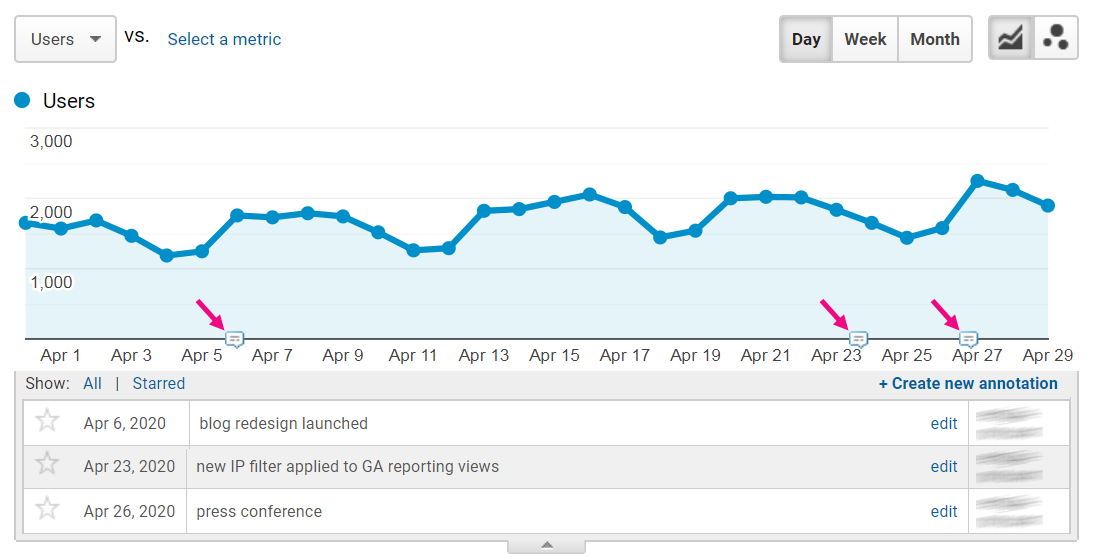Edit the press conference annotation
This screenshot has height=558, width=1102.
943,511
